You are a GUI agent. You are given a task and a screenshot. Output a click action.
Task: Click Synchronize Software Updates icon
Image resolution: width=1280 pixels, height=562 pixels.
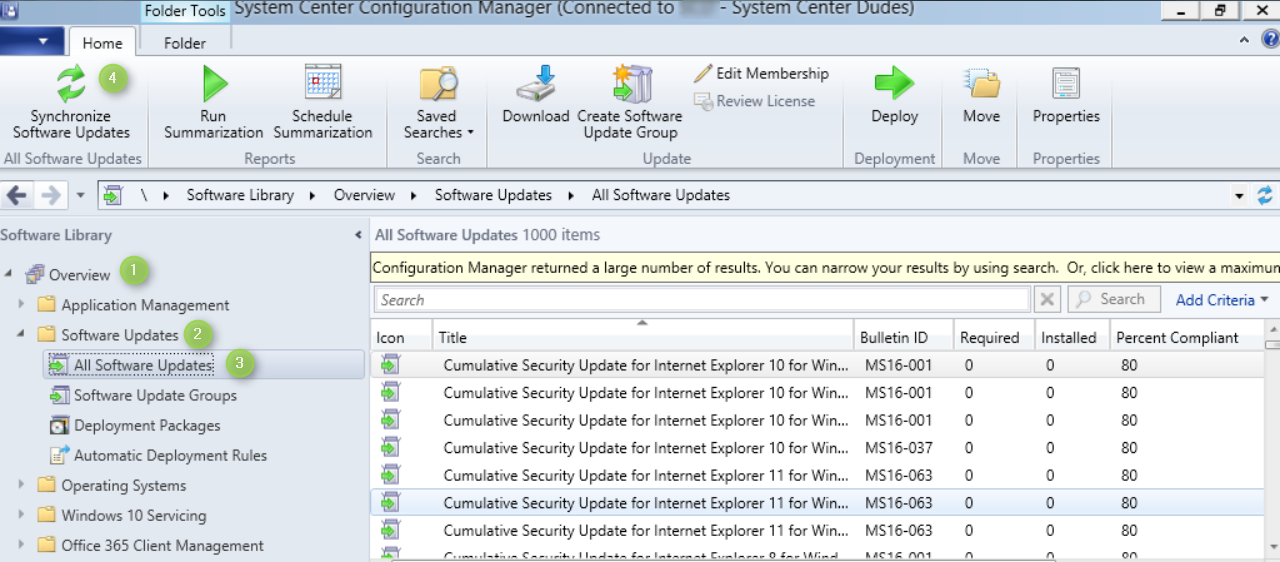71,84
